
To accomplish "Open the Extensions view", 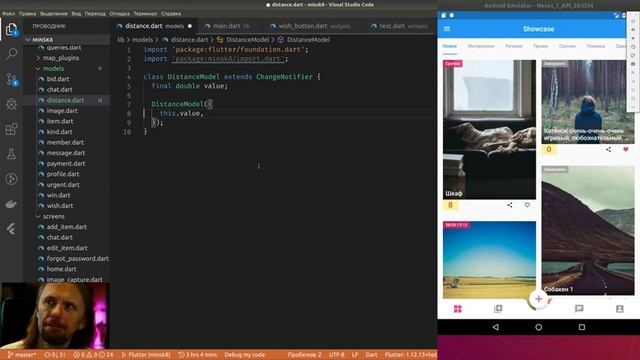I will coord(11,129).
